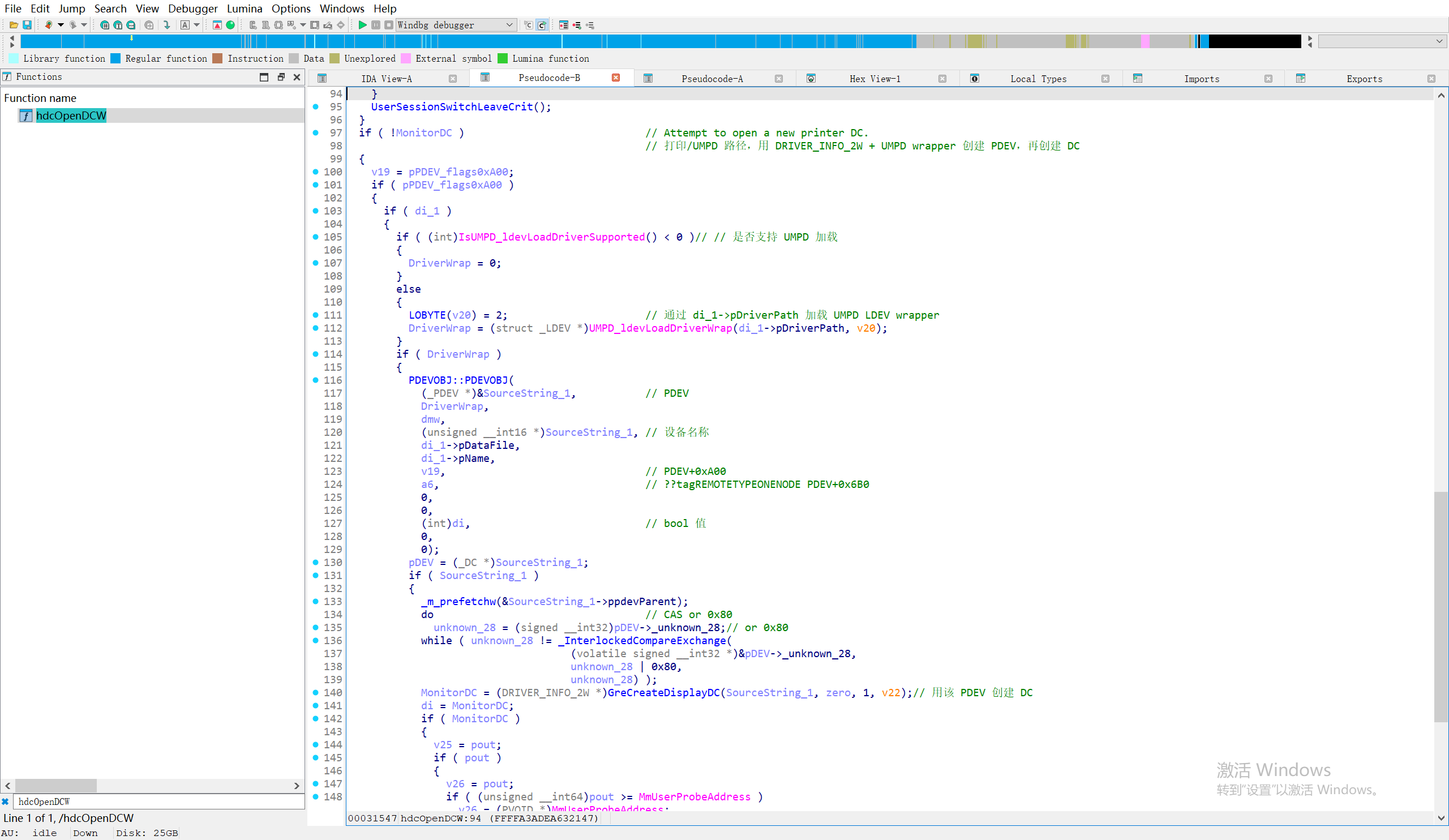Click the blue jump arrow toolbar icon
Screen dimensions: 1449x840
[167, 25]
